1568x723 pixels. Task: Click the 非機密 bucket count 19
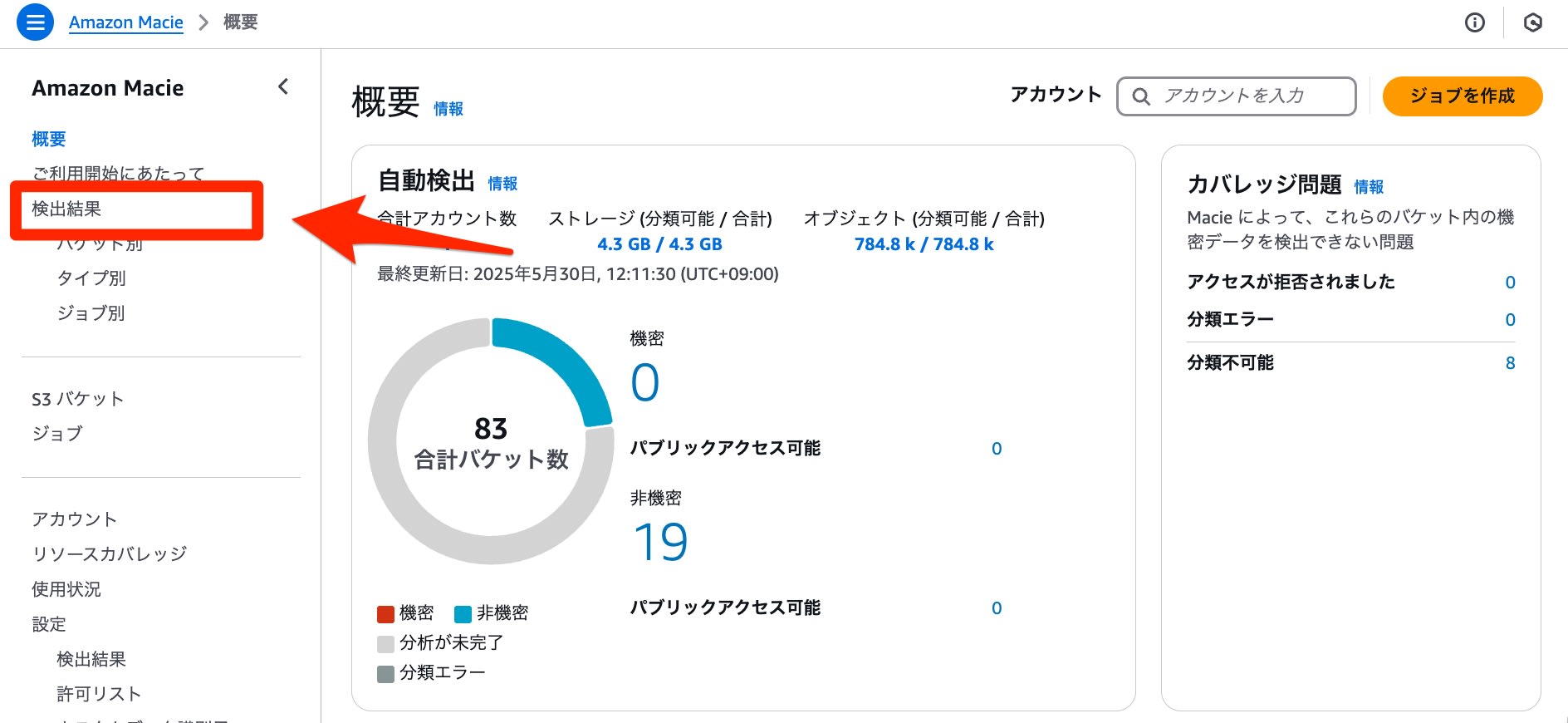(x=660, y=542)
